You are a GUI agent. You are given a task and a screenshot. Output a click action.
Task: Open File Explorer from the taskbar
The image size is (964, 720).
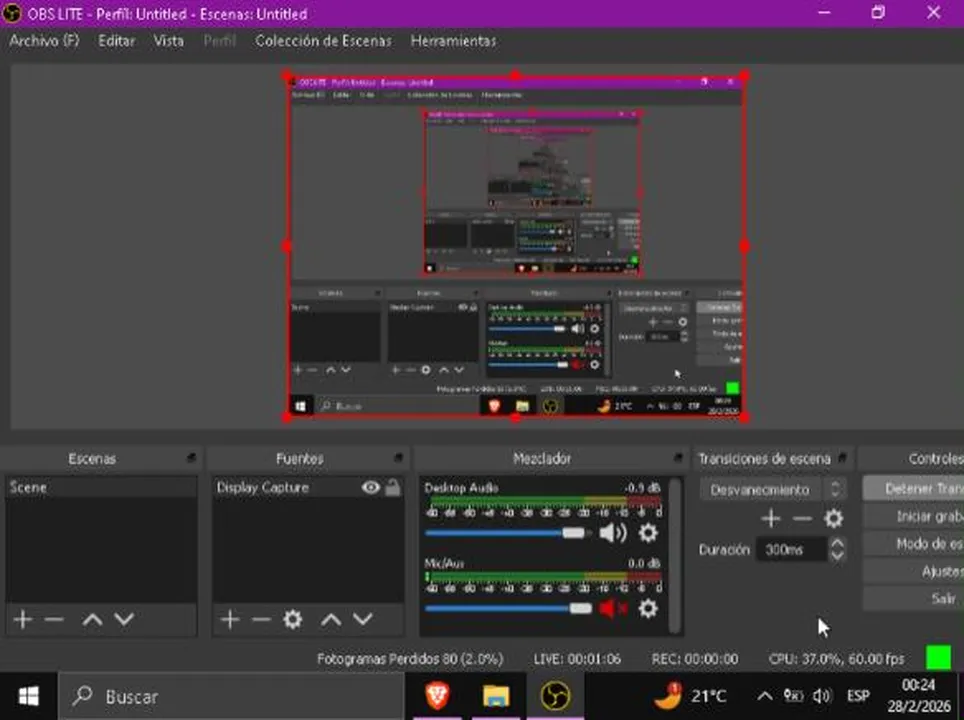point(496,696)
